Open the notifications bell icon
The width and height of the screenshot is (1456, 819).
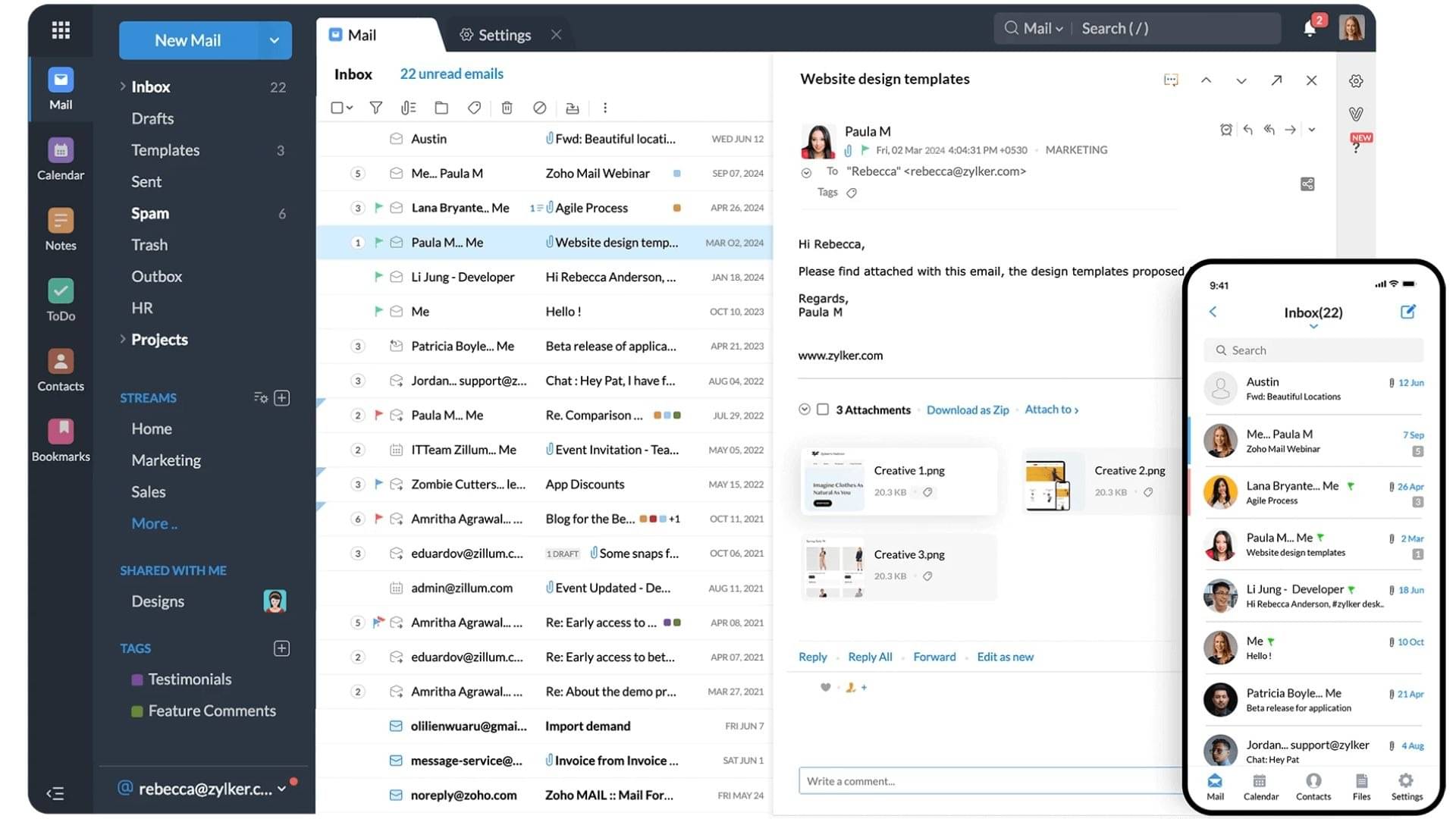point(1310,29)
